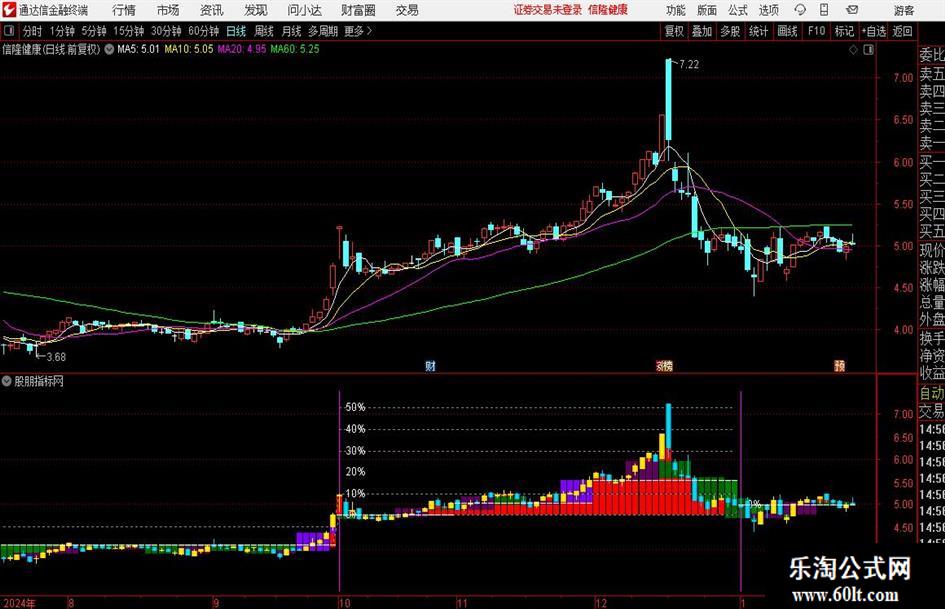Click the diamond icon above the chart

click(853, 50)
